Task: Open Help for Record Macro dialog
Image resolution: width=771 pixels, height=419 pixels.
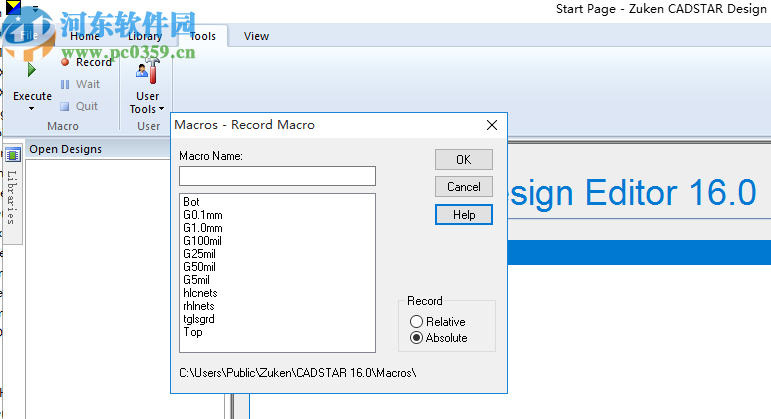Action: [464, 214]
